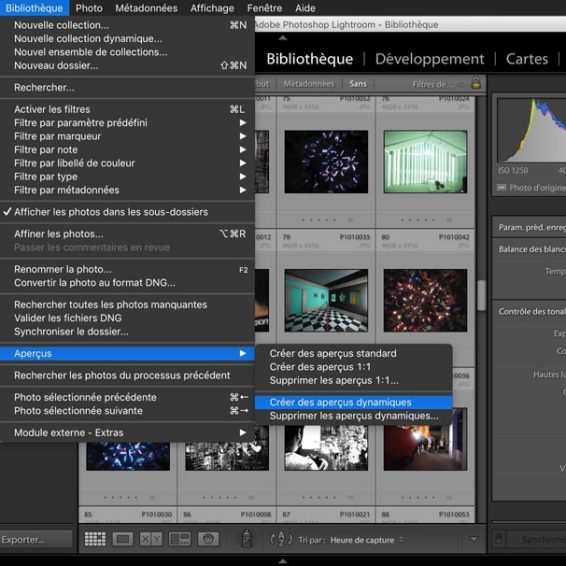Expand Filtre par type submenu
Screen dimensions: 566x566
tap(127, 177)
